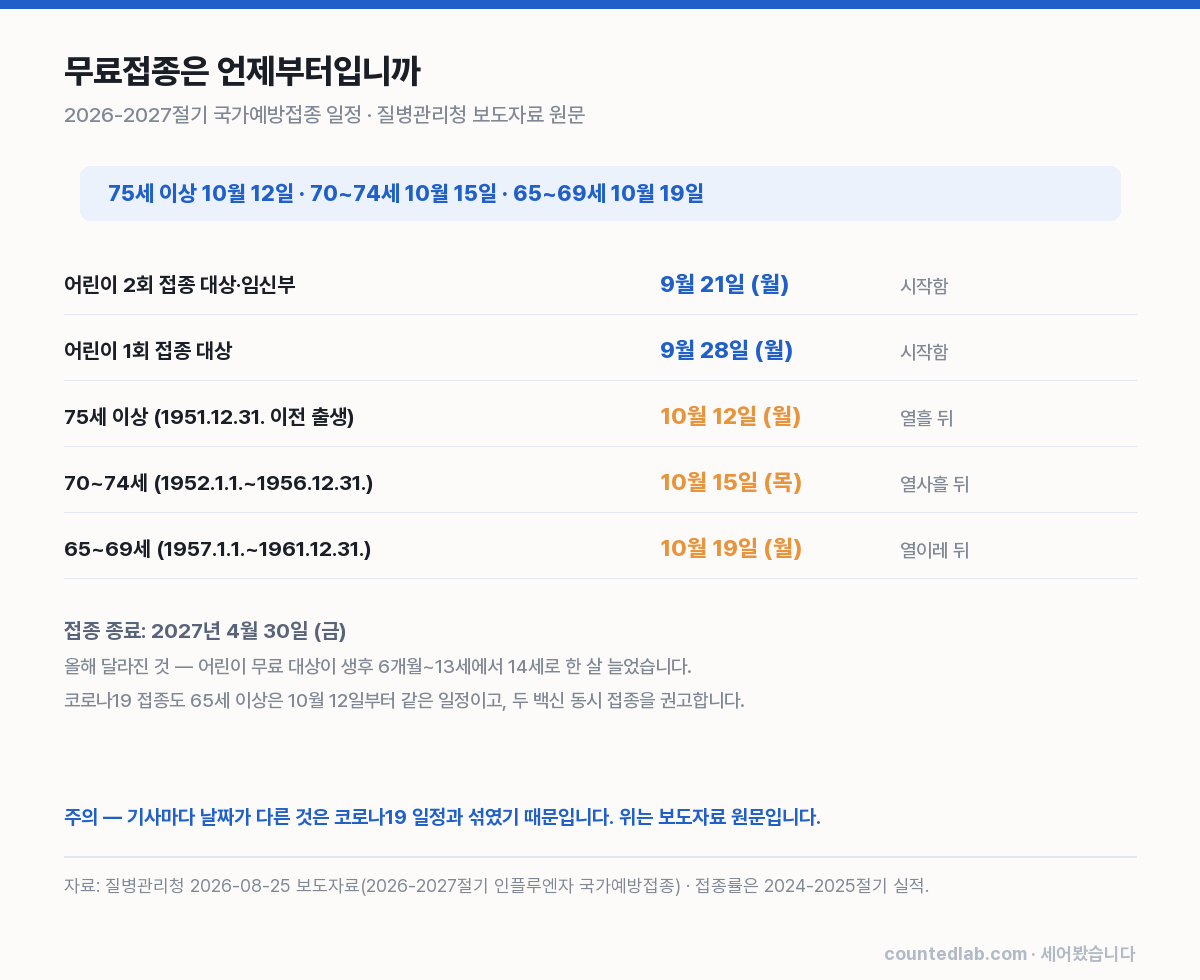Screen dimensions: 1200x980
Task: Click the orange date 10월 12일 (월)
Action: pos(731,416)
